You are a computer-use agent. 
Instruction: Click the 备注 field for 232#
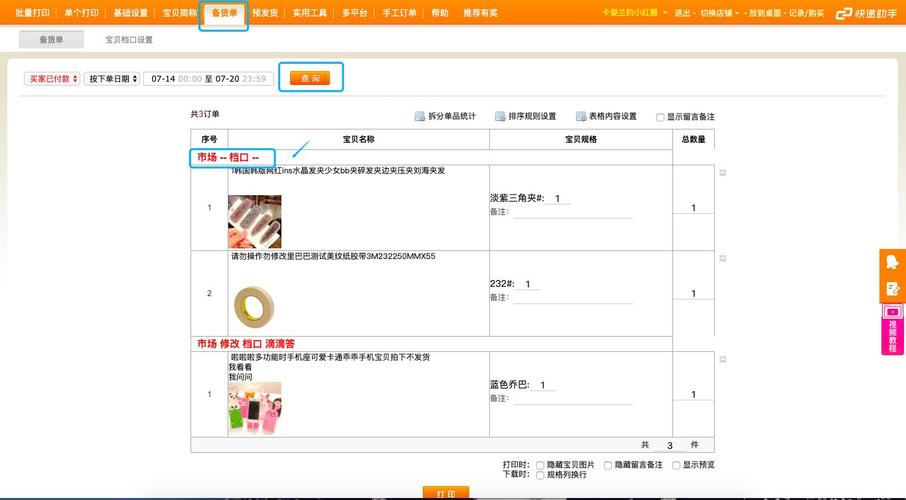573,298
